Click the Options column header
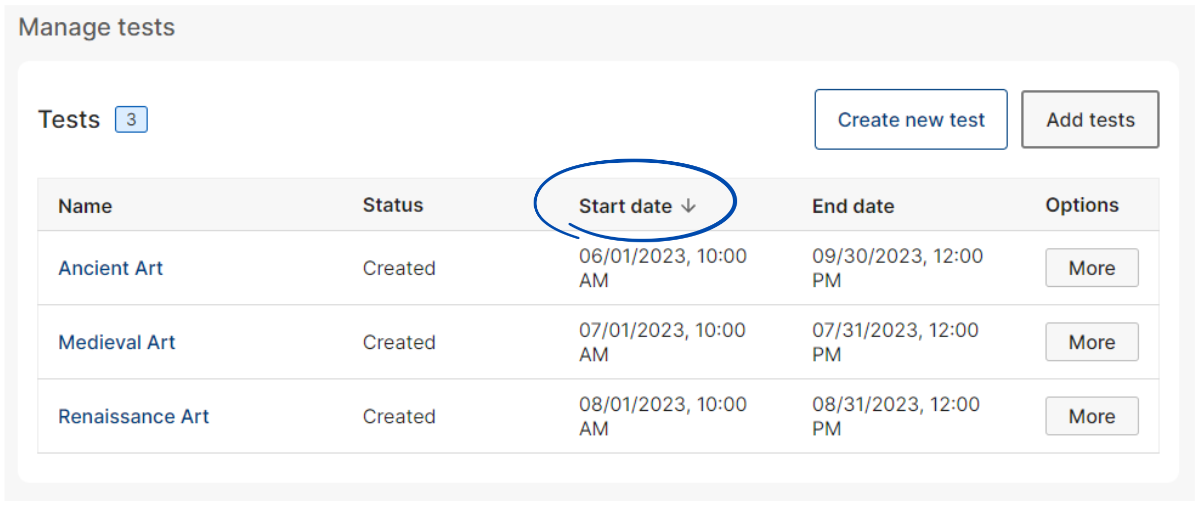 (1082, 205)
